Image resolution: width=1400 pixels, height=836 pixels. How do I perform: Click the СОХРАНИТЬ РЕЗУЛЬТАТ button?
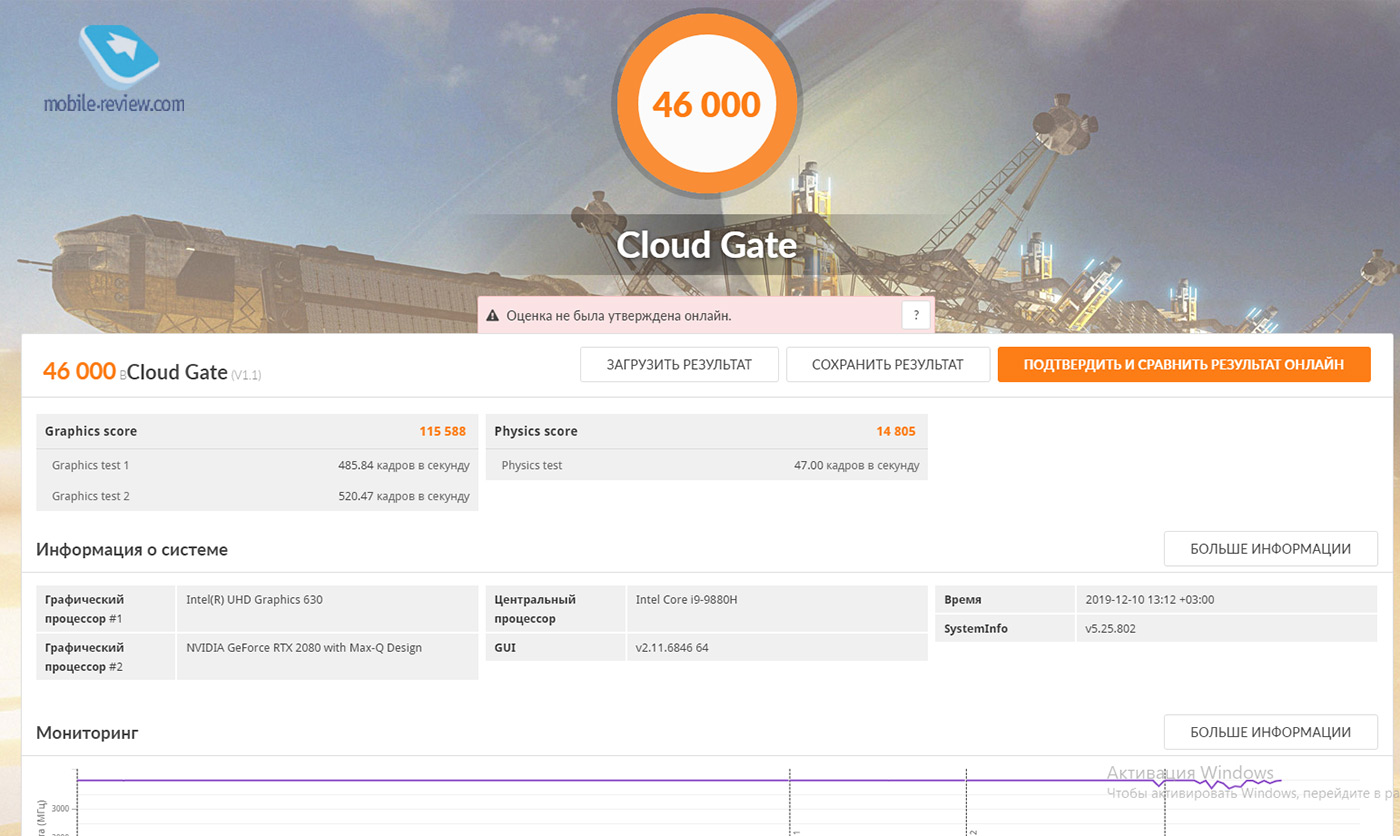point(888,365)
